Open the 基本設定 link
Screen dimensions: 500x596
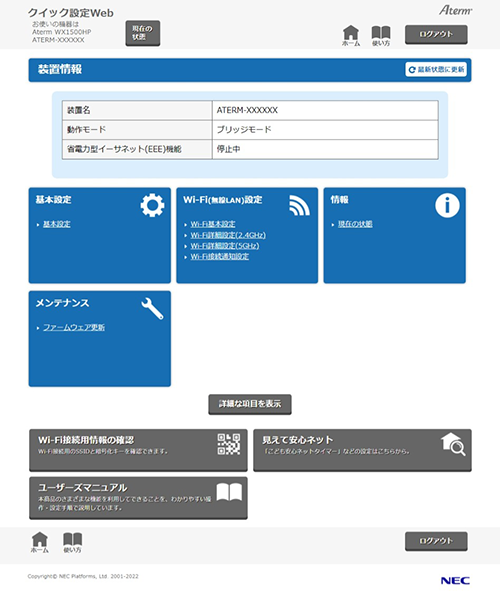point(57,224)
